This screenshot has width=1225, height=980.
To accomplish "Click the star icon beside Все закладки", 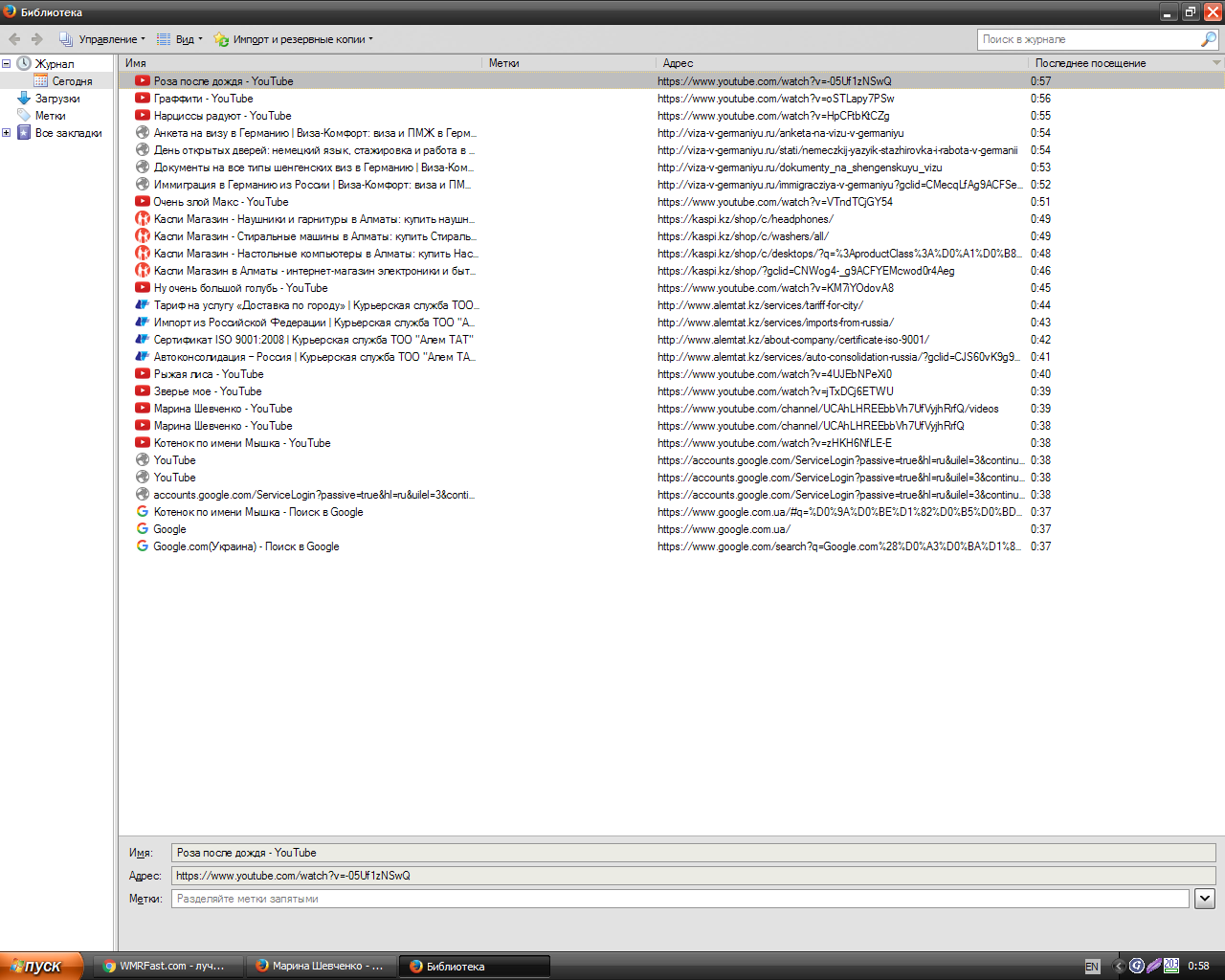I will 24,133.
